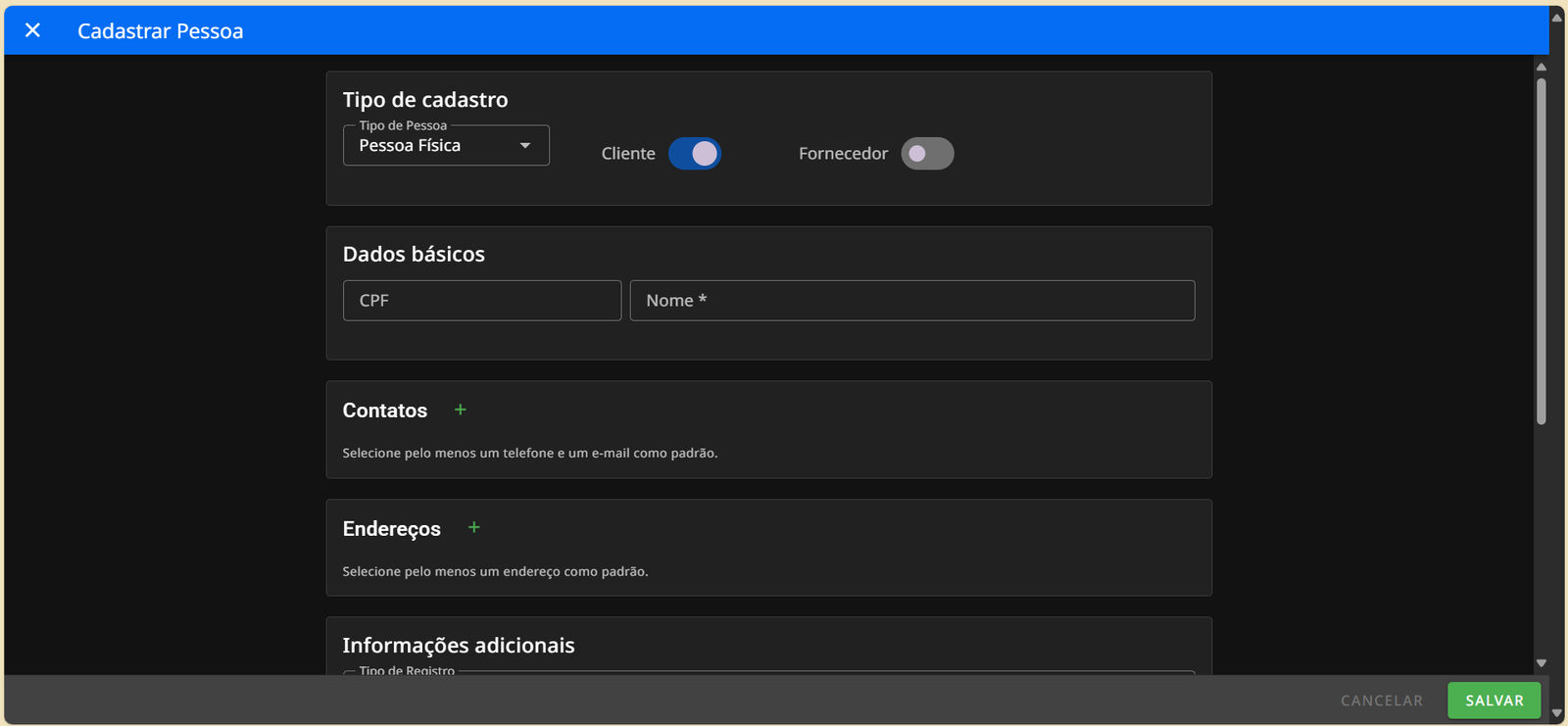
Task: Click into the Nome text field
Action: pos(911,301)
